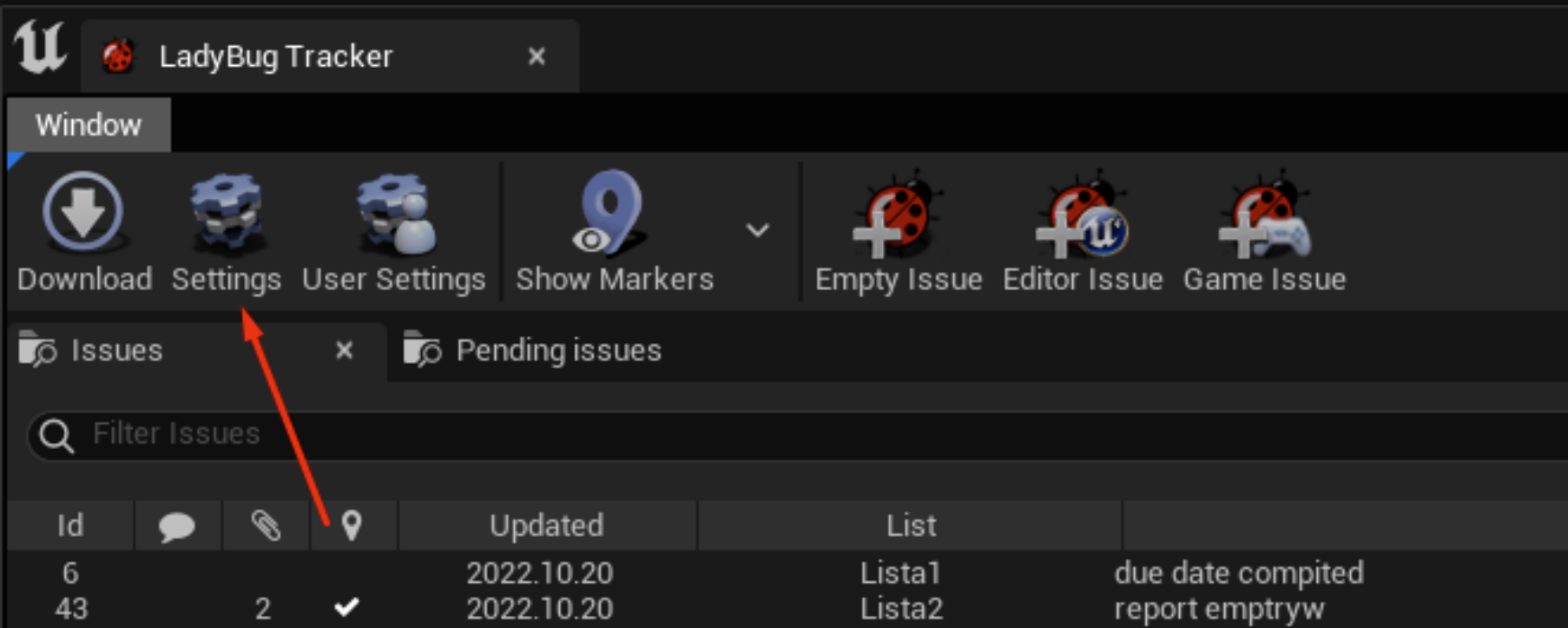
Task: Create a Game Issue
Action: [x=1264, y=233]
